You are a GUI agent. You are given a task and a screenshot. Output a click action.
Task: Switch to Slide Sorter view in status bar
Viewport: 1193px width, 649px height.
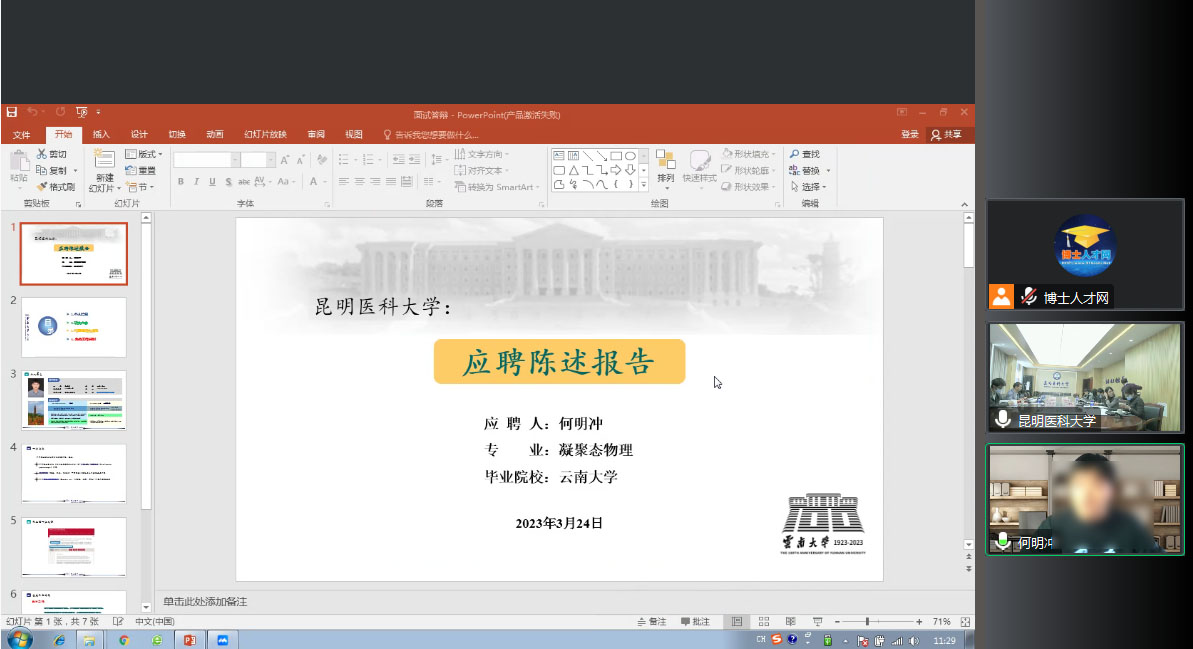[764, 622]
